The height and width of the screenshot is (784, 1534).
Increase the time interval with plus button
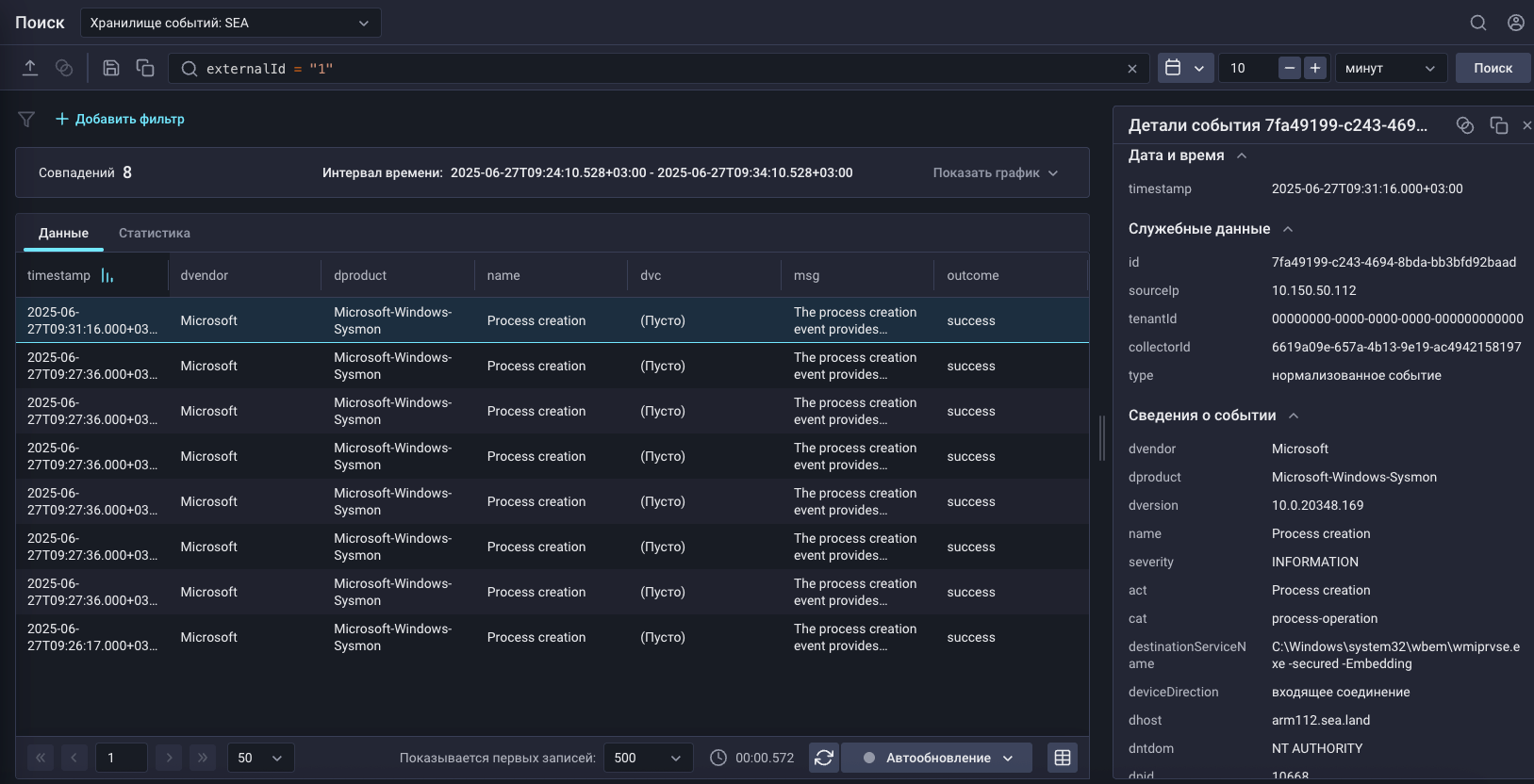tap(1315, 68)
